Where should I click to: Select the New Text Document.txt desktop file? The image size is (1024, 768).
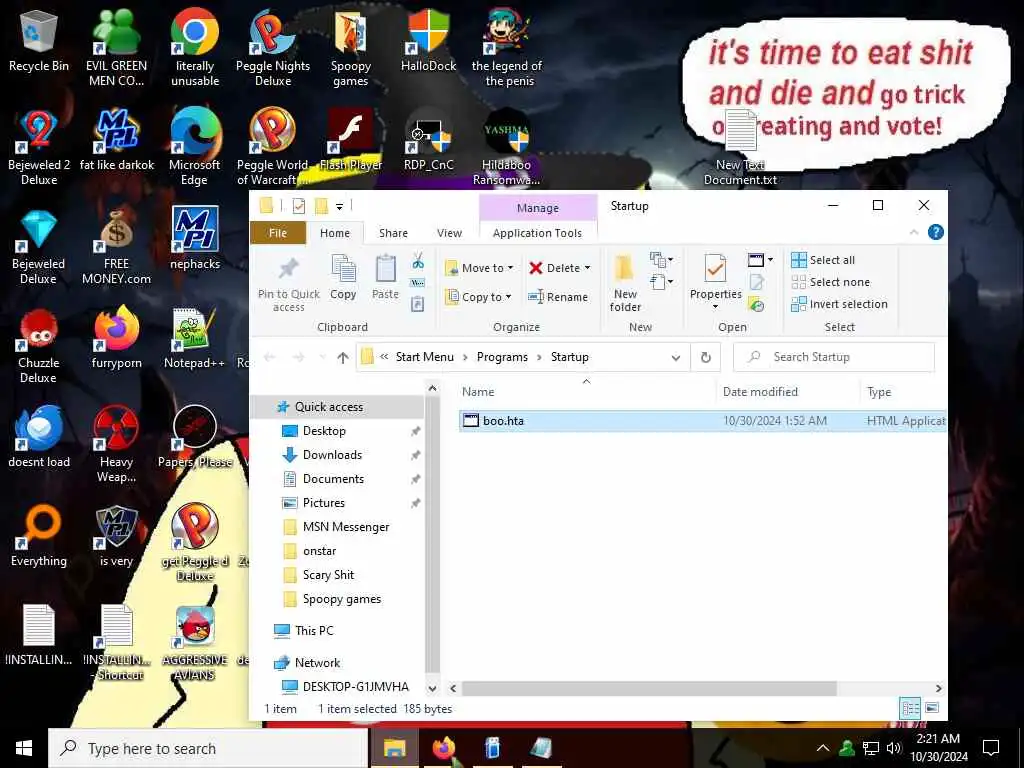tap(740, 148)
